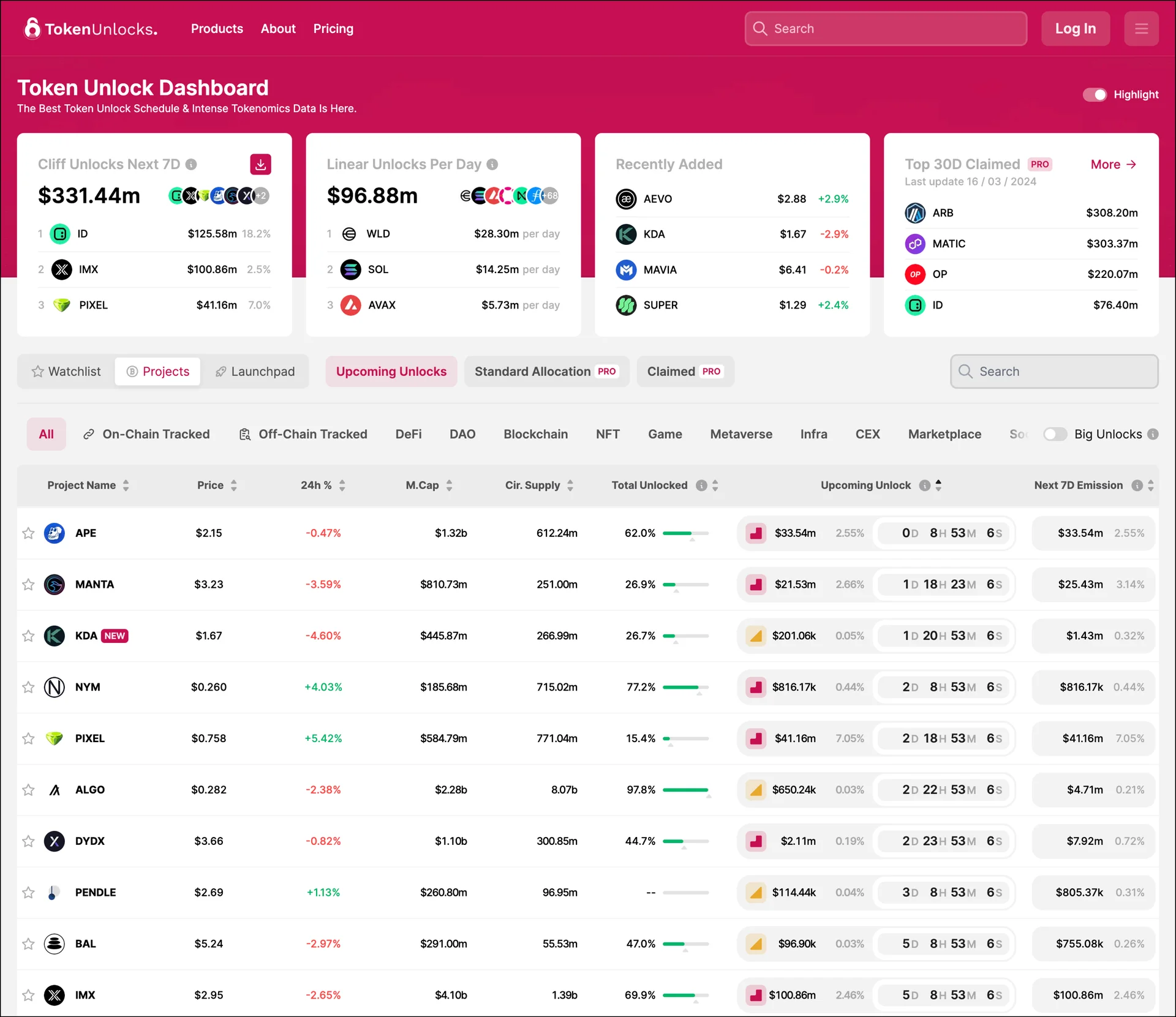Click the APE token logo
The image size is (1176, 1017).
coord(55,533)
